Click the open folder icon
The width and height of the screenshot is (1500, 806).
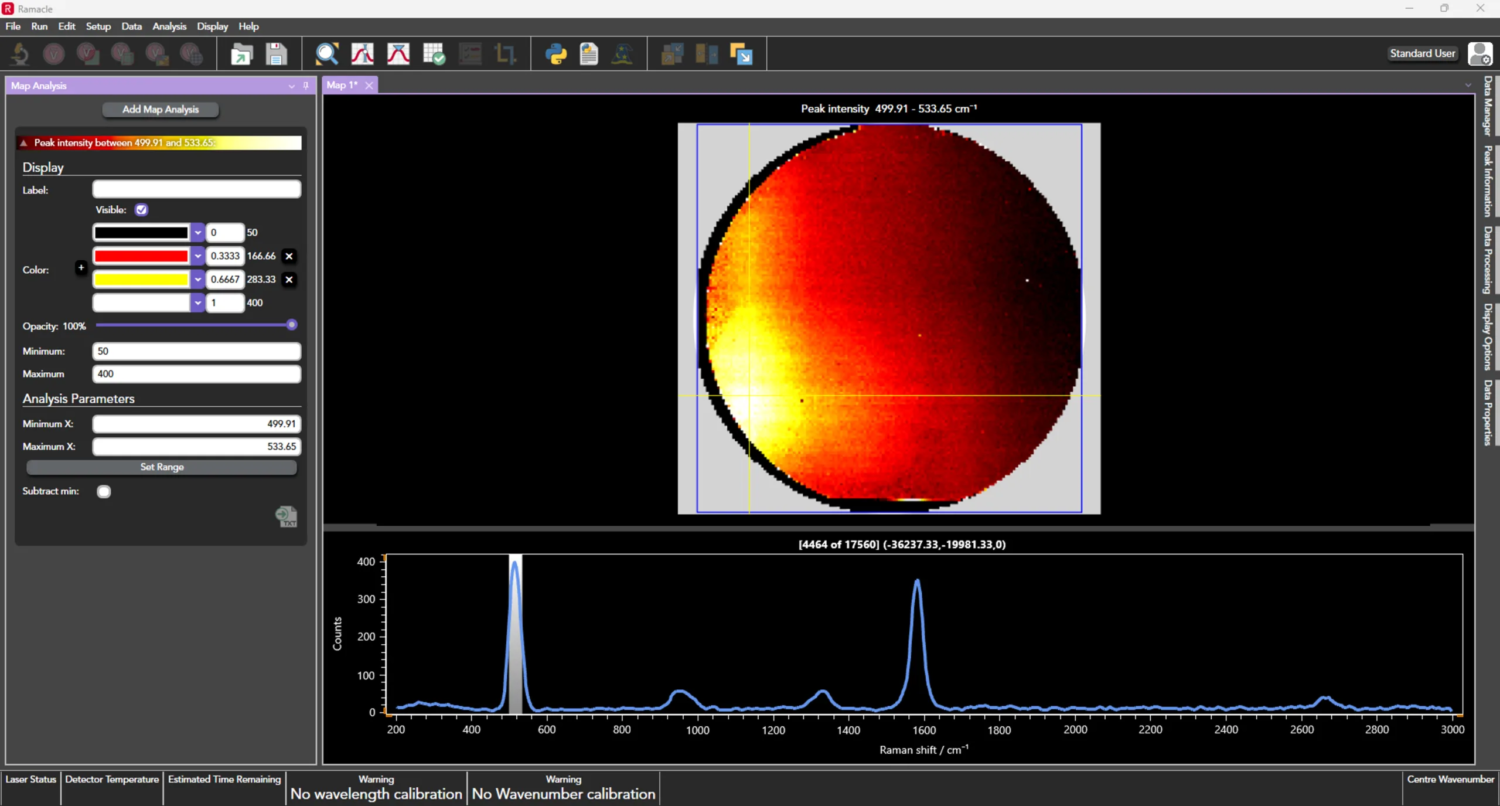click(242, 54)
